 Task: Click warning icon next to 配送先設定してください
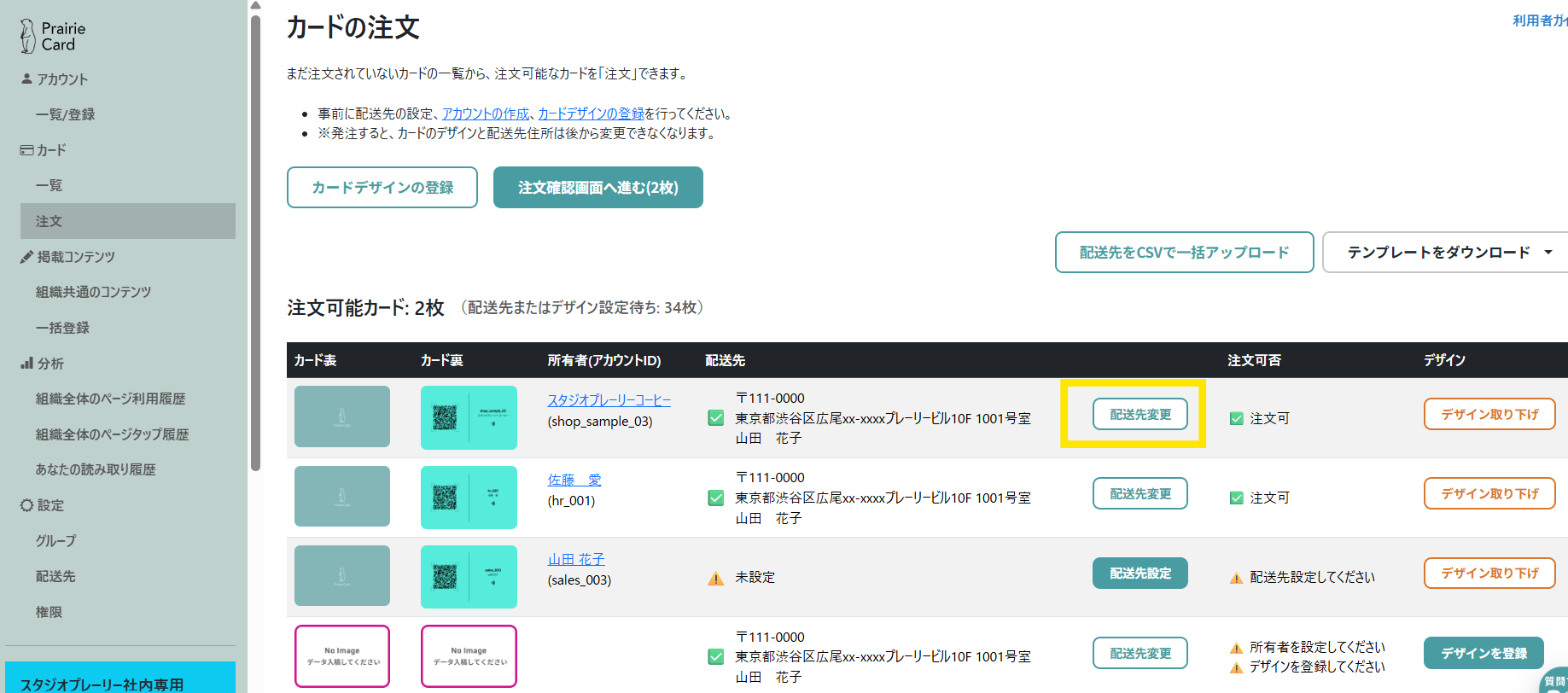[x=1236, y=578]
